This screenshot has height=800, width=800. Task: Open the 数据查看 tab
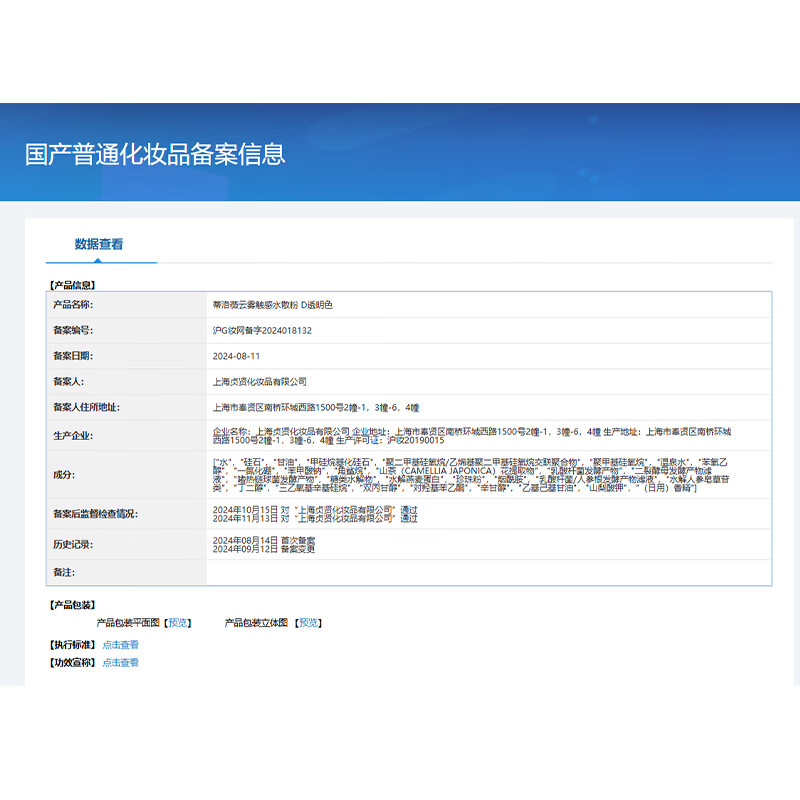point(99,244)
